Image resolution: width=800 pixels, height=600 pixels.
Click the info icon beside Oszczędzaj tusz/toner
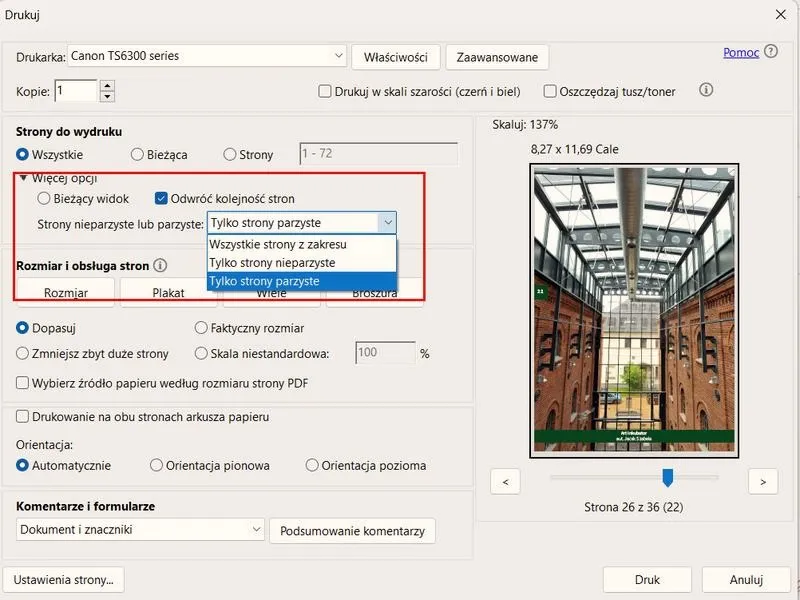tap(706, 90)
